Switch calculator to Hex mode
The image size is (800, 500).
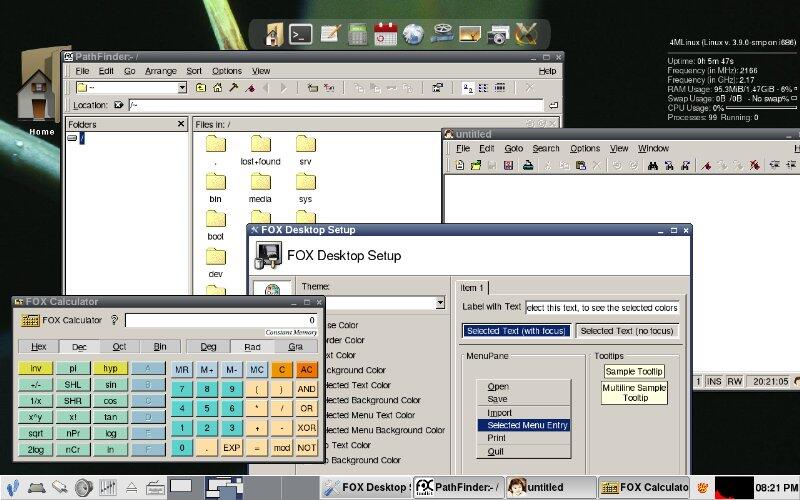38,347
